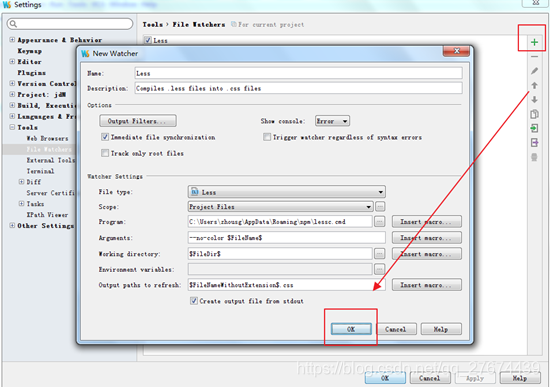Expand the Project tree node
The height and width of the screenshot is (387, 550).
coord(12,94)
